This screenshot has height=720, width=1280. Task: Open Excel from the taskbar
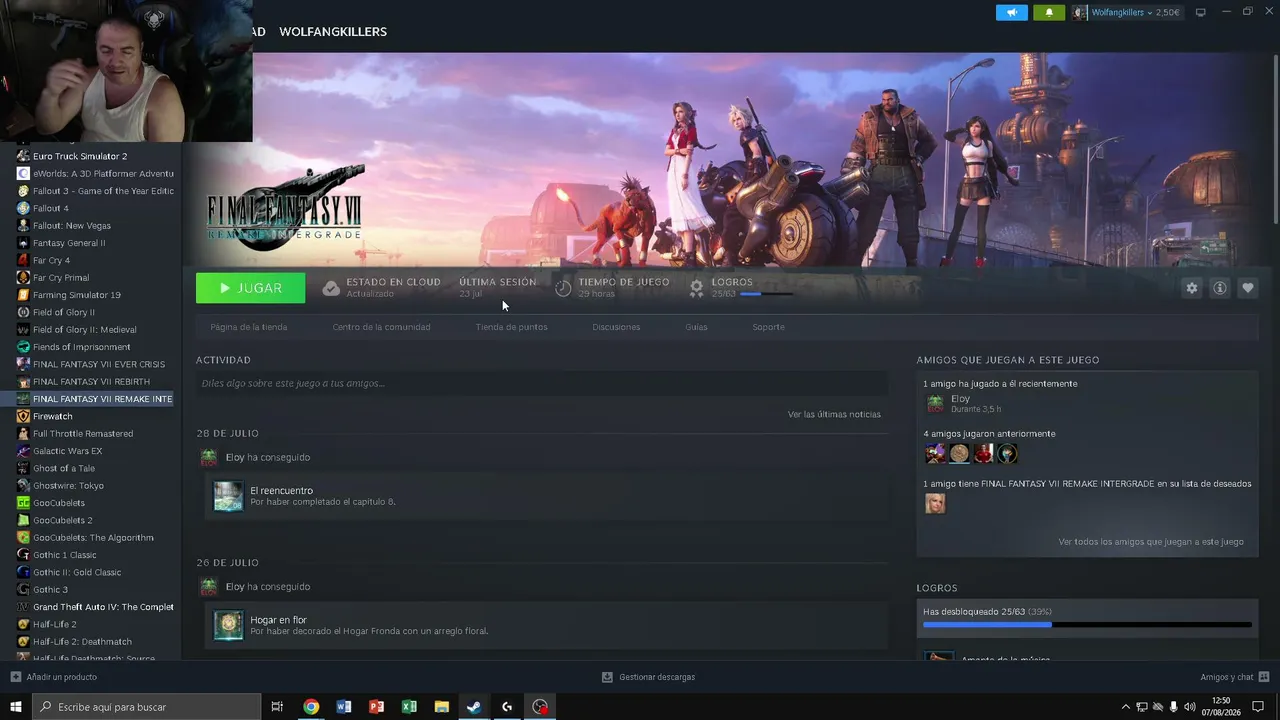[x=409, y=707]
